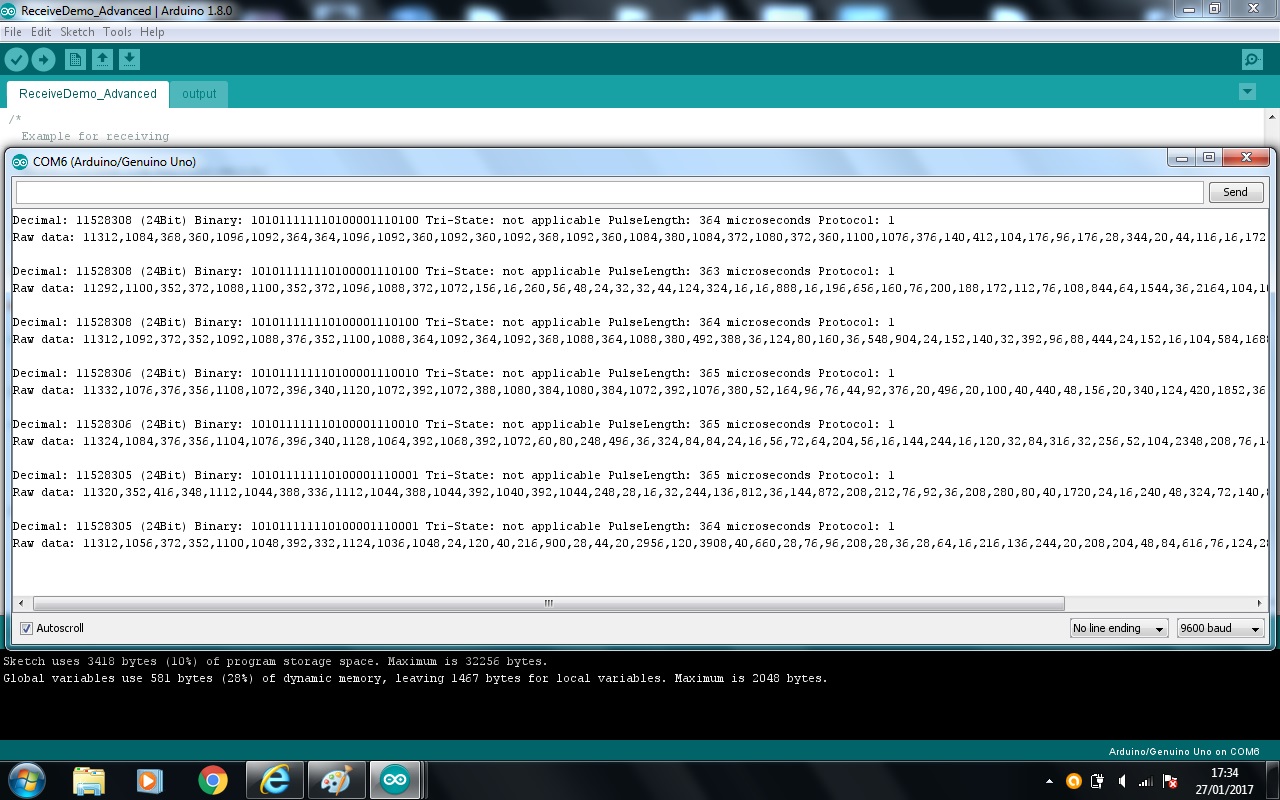This screenshot has width=1280, height=800.
Task: Click the Send button
Action: pos(1236,191)
